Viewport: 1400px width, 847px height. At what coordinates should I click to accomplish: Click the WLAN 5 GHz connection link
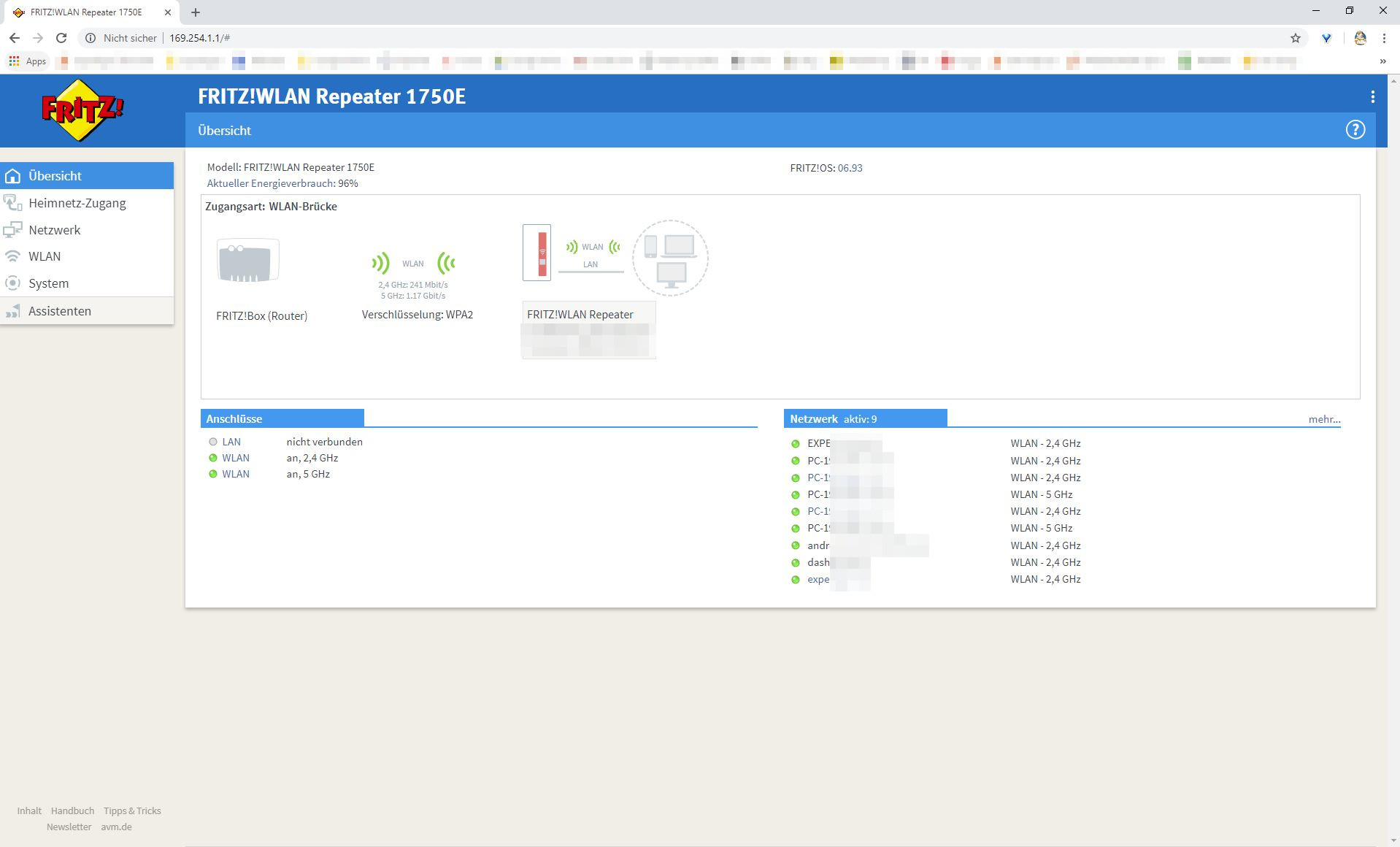click(236, 474)
